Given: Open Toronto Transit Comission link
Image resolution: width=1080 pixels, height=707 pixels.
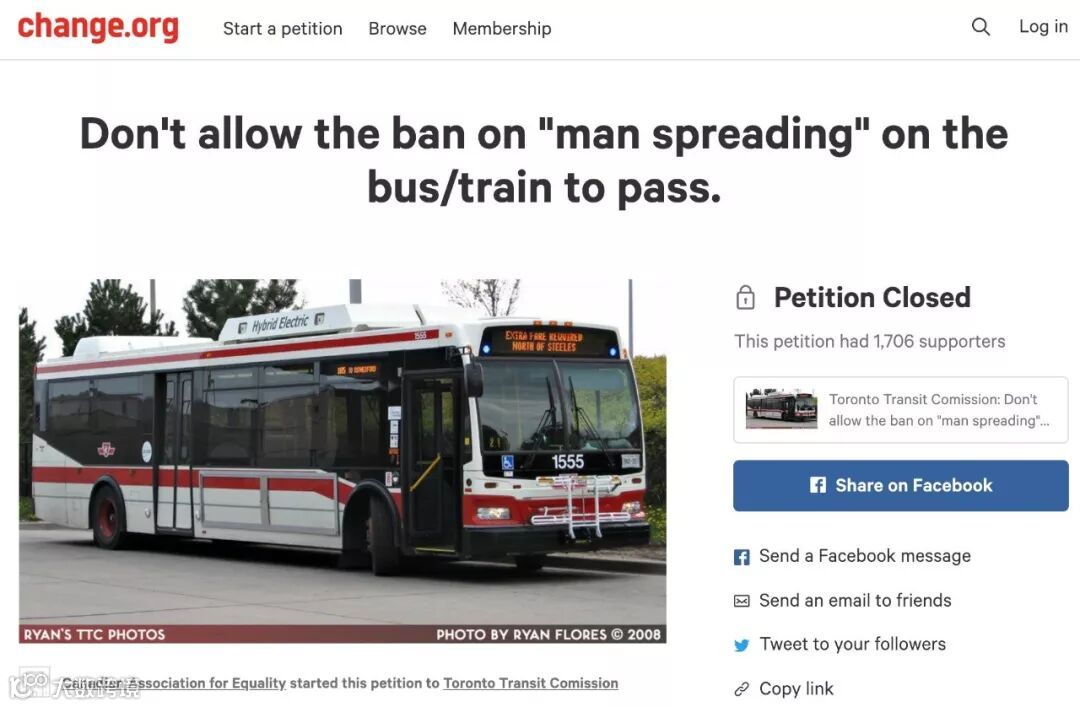Looking at the screenshot, I should point(530,683).
